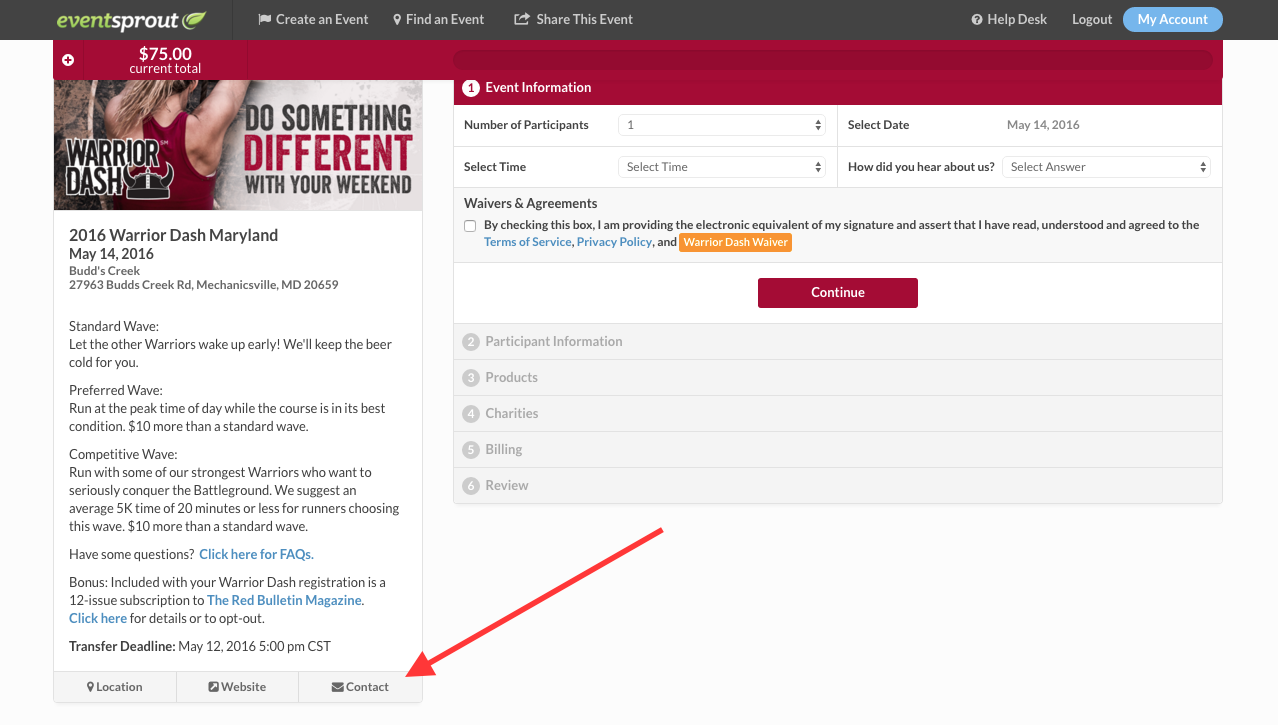Viewport: 1278px width, 725px height.
Task: Click the Waivers & Agreements heading
Action: (x=531, y=203)
